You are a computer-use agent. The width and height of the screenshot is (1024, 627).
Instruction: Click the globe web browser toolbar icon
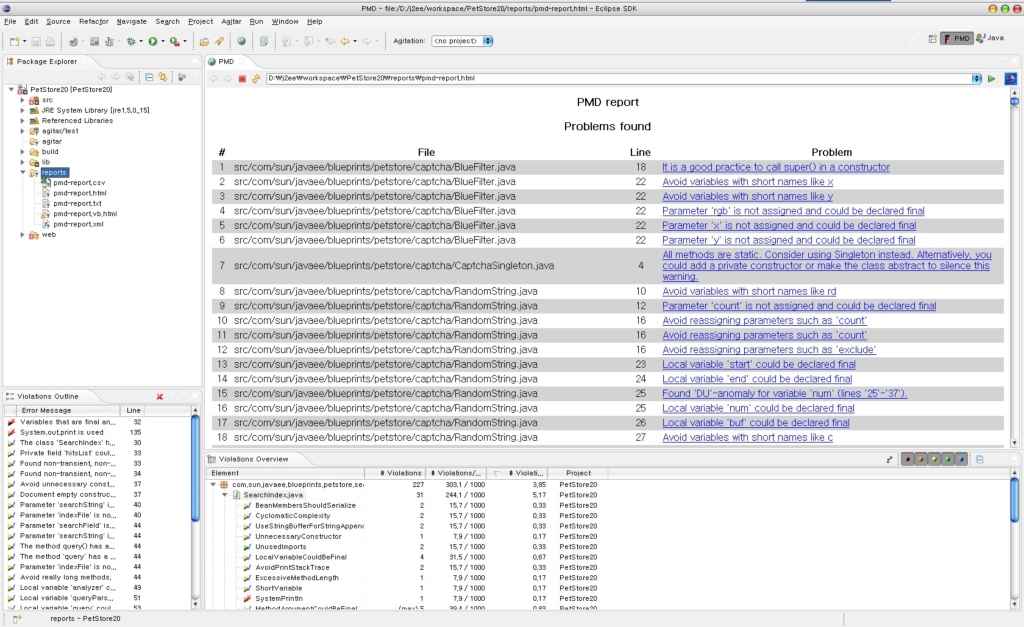coord(242,41)
